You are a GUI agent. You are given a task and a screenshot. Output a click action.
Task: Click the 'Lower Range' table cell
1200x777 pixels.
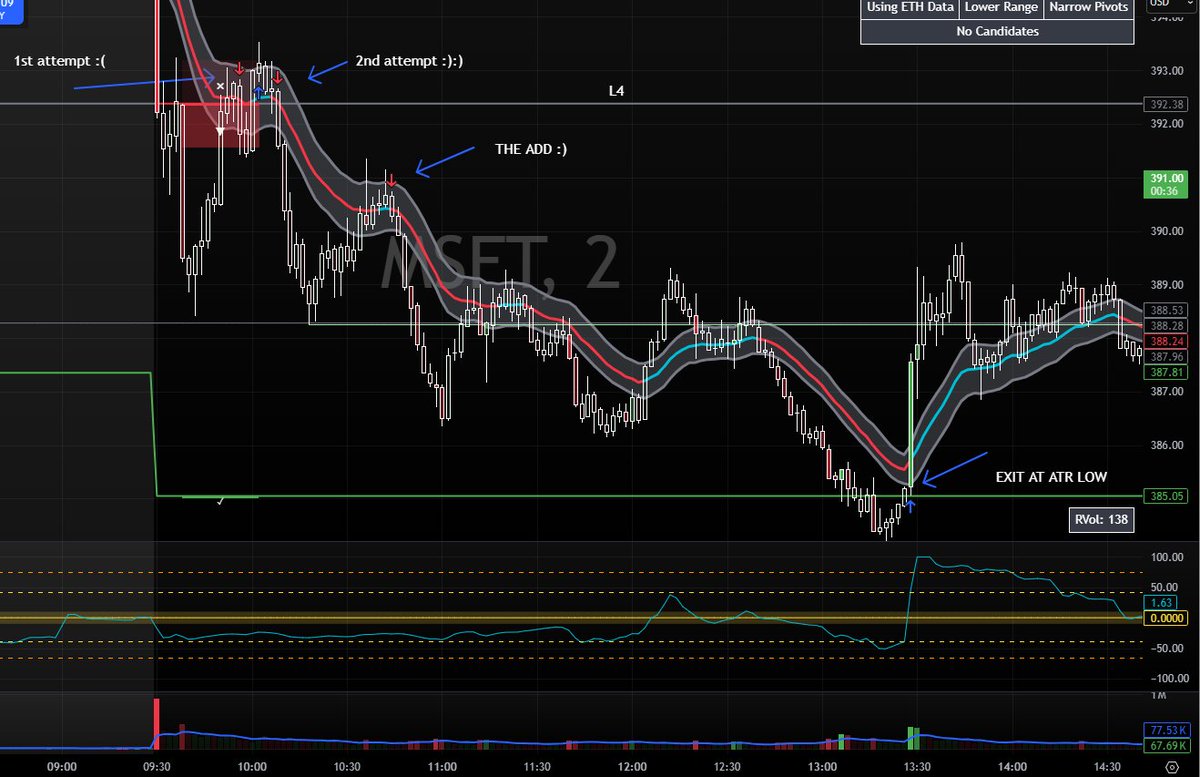coord(1000,8)
